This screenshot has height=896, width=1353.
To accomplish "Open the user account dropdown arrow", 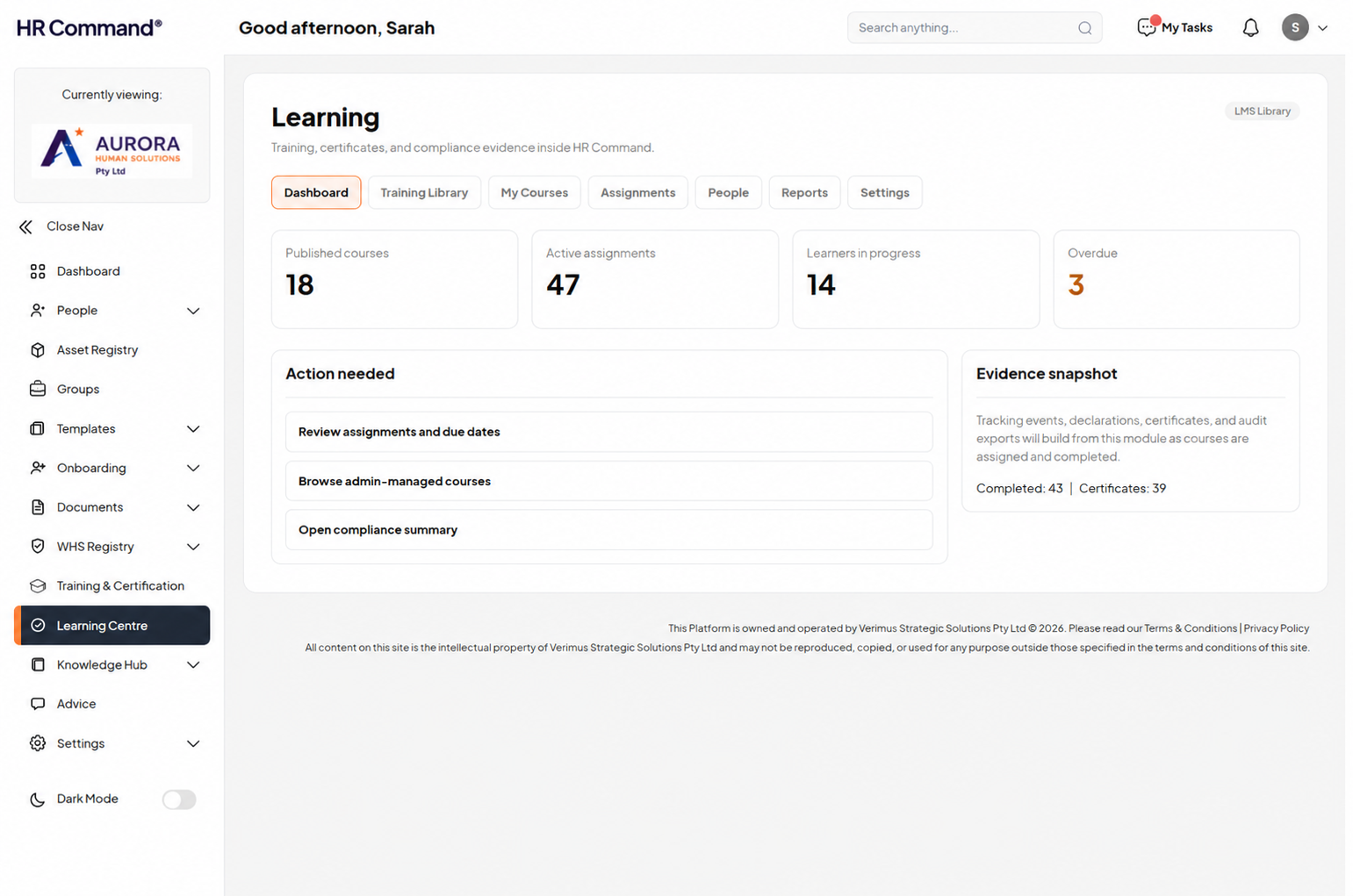I will 1322,28.
